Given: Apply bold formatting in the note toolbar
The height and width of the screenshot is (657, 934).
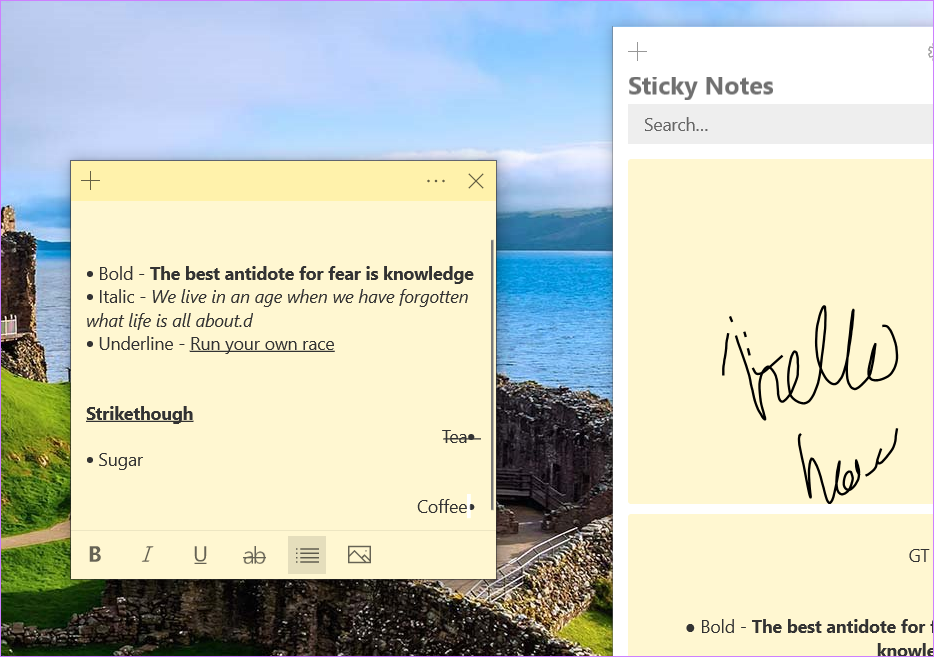Looking at the screenshot, I should point(95,554).
